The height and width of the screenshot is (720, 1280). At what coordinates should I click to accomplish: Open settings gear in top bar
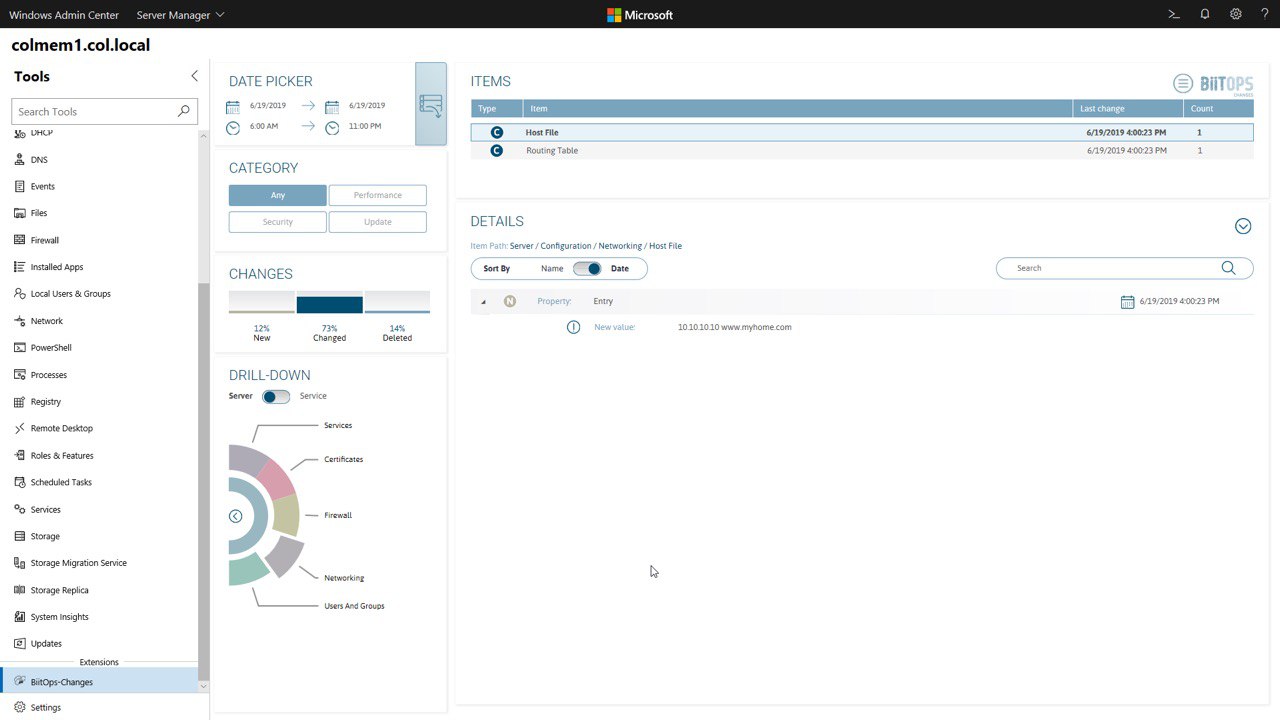tap(1236, 14)
